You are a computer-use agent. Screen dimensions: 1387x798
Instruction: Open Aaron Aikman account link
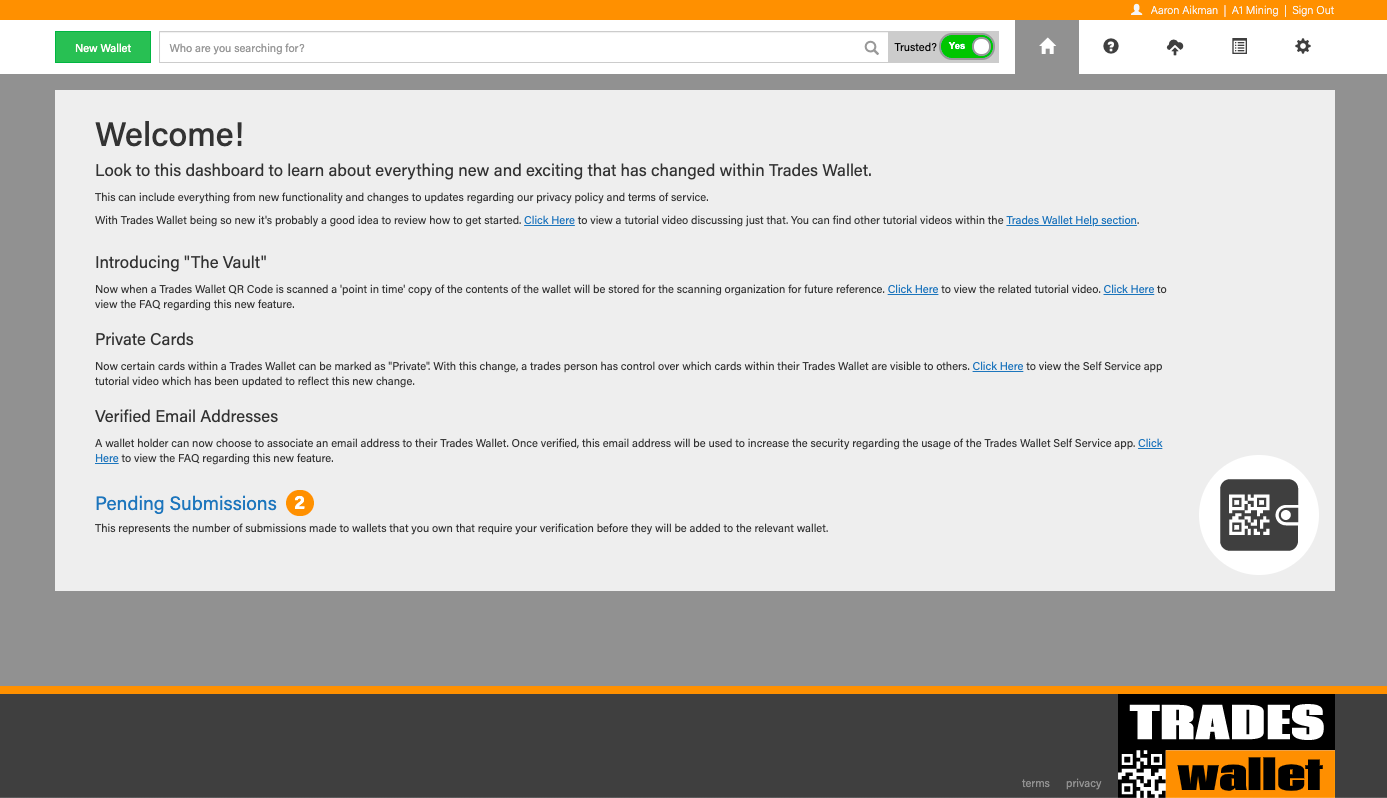[x=1184, y=10]
